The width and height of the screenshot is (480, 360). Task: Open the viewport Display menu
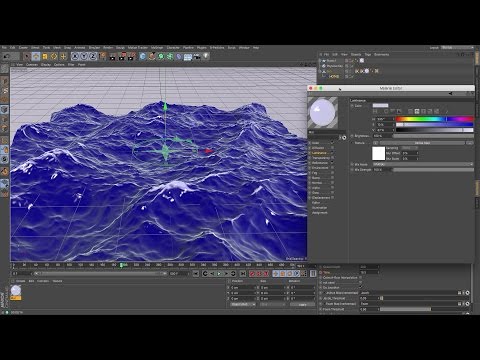[x=46, y=64]
